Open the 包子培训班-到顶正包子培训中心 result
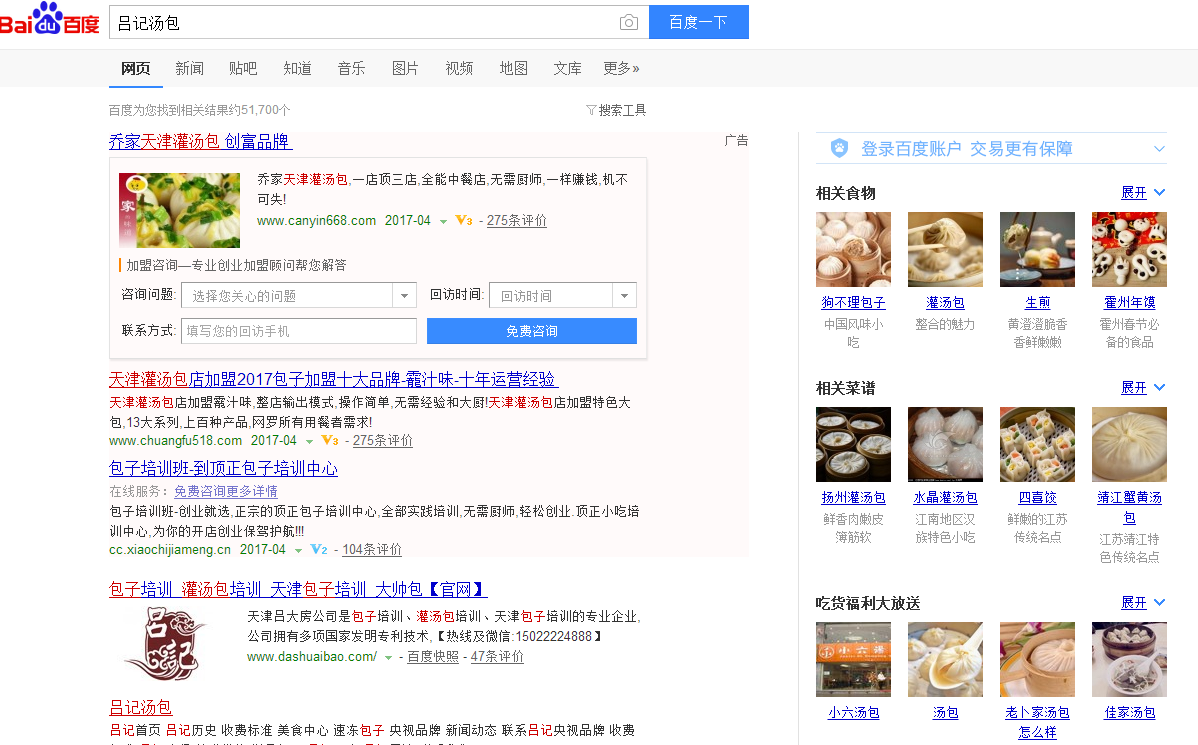 (223, 468)
